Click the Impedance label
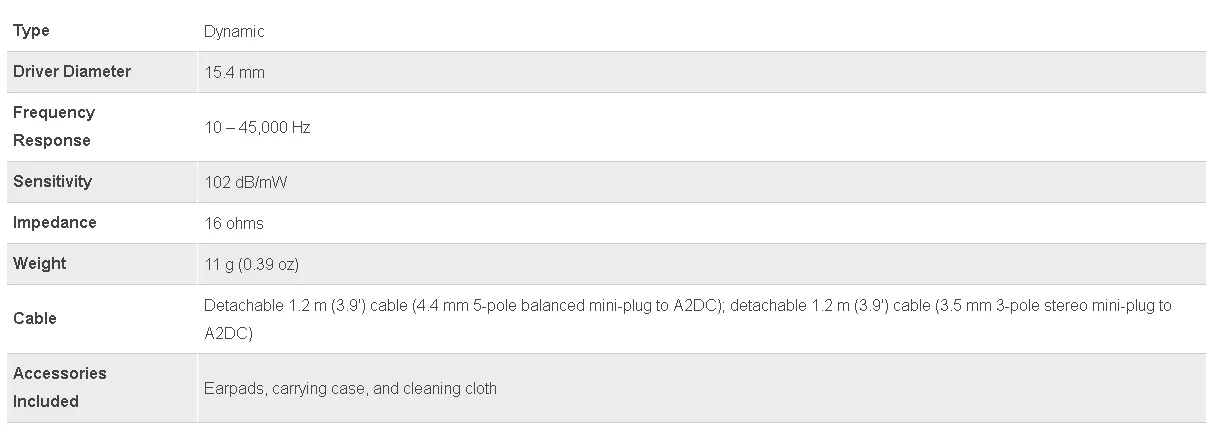Screen dimensions: 1213x440 pos(55,223)
